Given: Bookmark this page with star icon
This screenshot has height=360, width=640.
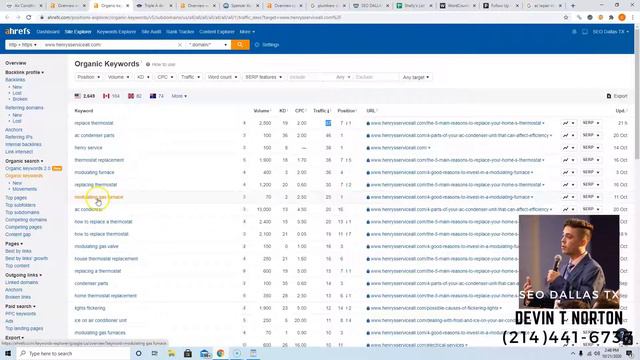Looking at the screenshot, I should click(x=566, y=18).
